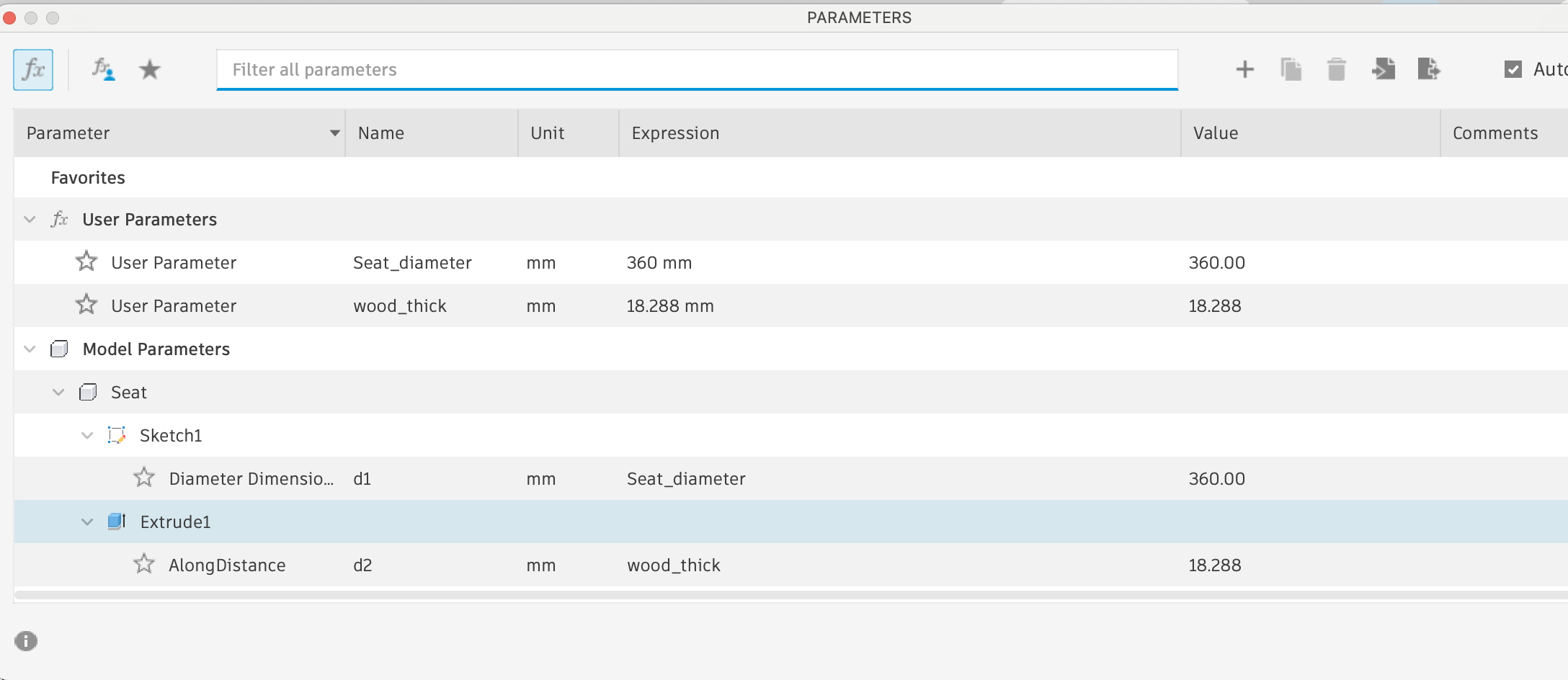This screenshot has width=1568, height=680.
Task: Click the 18.288 value in AlongDistance row
Action: click(1215, 565)
